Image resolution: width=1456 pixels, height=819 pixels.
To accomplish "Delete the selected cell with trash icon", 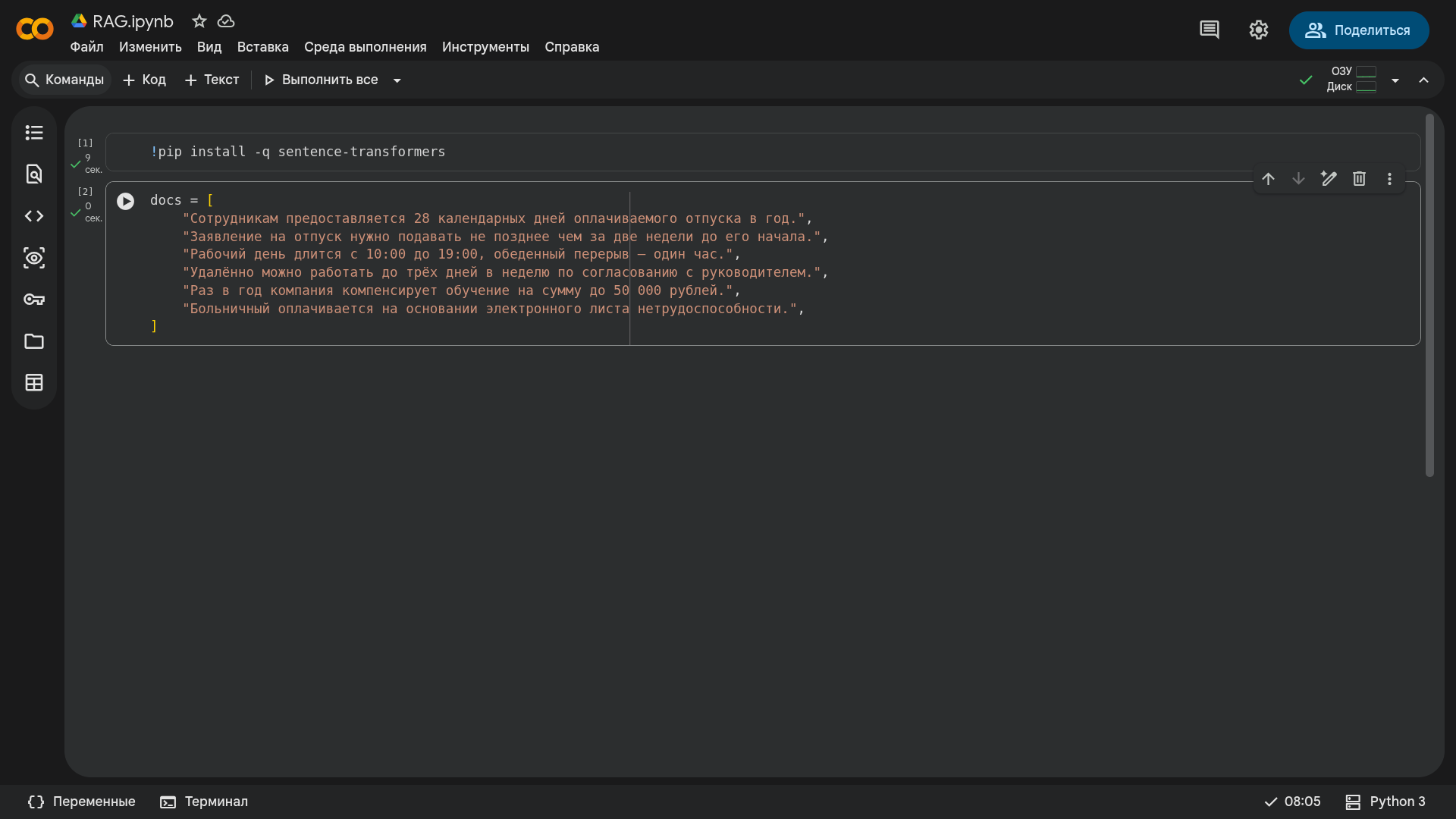I will [1359, 179].
